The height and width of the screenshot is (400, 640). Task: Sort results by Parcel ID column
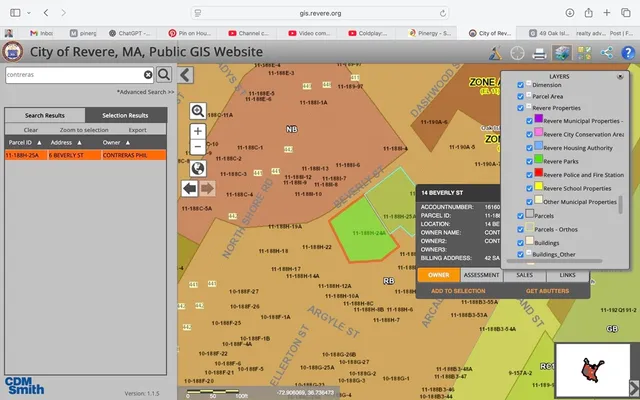coord(23,143)
